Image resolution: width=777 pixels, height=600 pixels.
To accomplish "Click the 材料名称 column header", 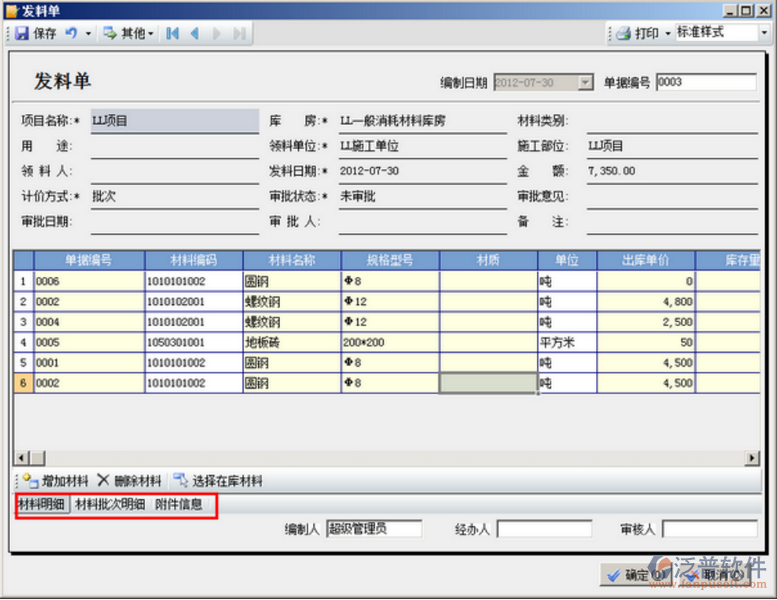I will [x=292, y=261].
